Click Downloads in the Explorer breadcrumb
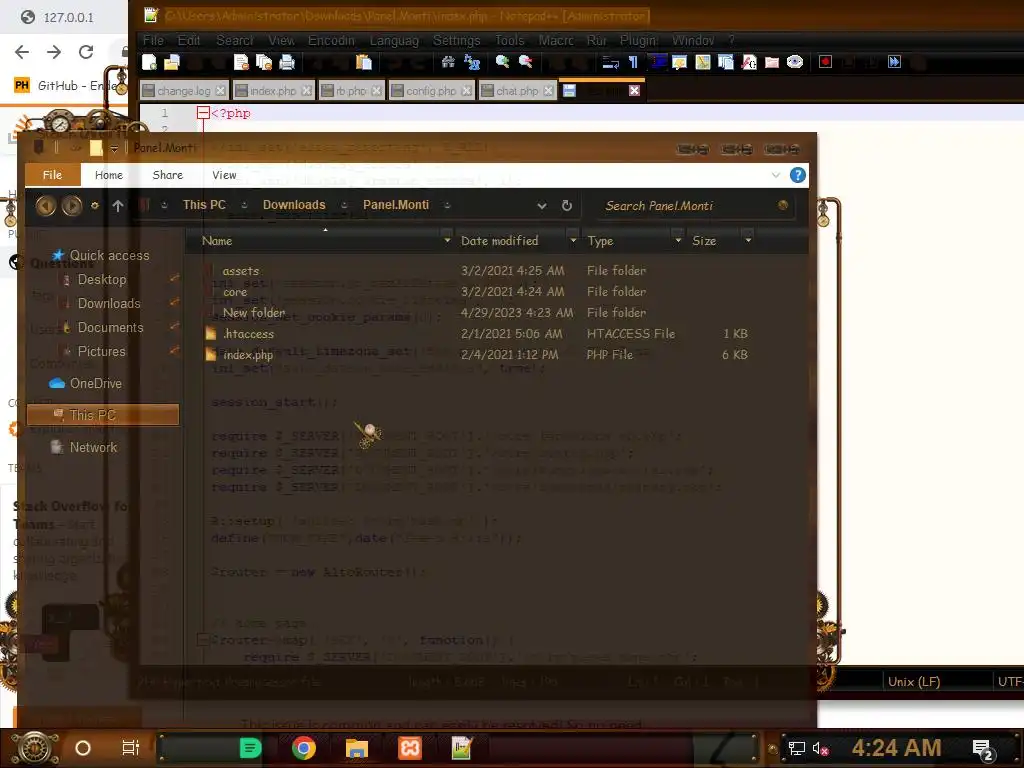Viewport: 1024px width, 768px height. tap(294, 205)
